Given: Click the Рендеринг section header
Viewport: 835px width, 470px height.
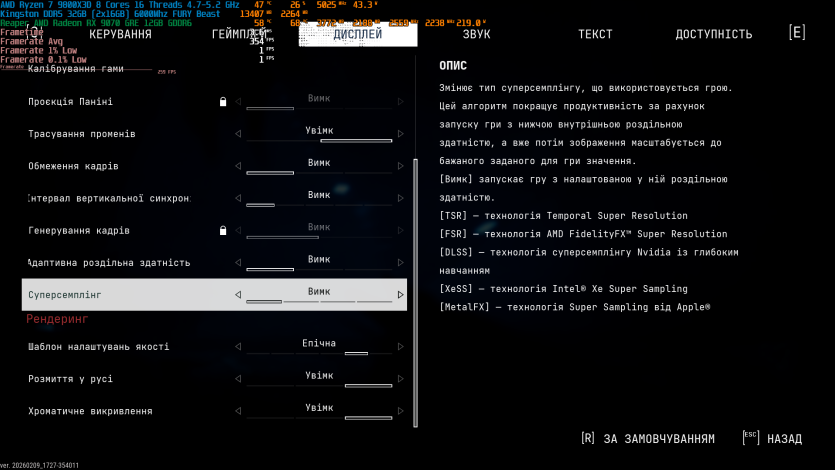Looking at the screenshot, I should coord(57,319).
